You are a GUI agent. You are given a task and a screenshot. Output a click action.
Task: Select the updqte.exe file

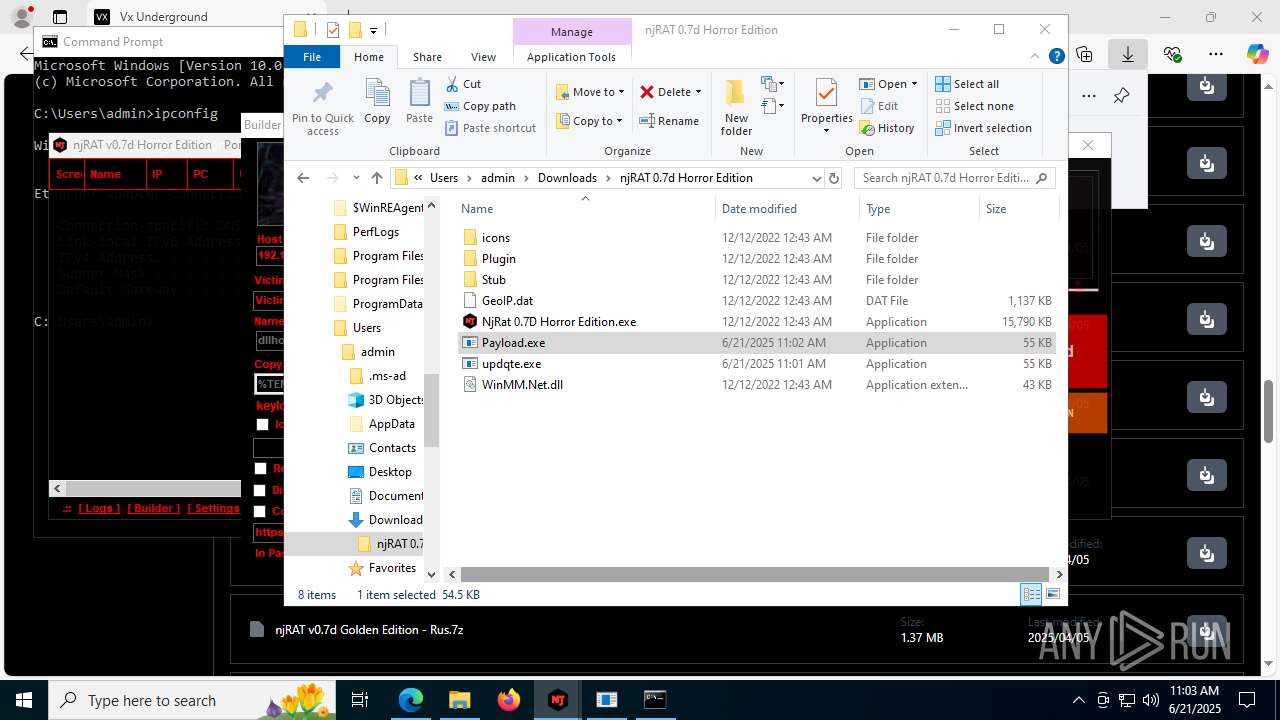[757, 364]
